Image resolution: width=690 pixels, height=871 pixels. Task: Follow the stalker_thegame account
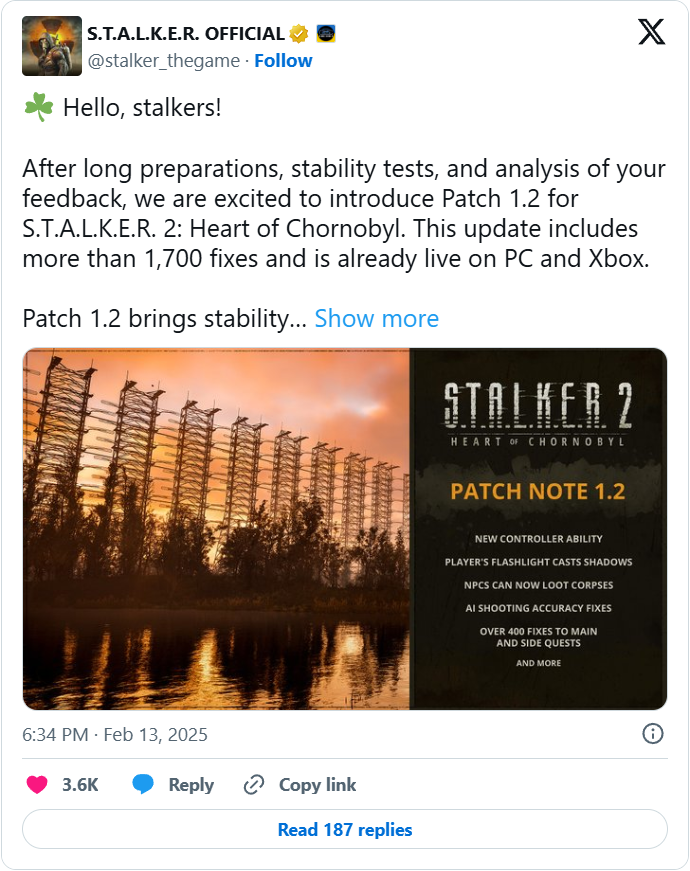[x=283, y=61]
